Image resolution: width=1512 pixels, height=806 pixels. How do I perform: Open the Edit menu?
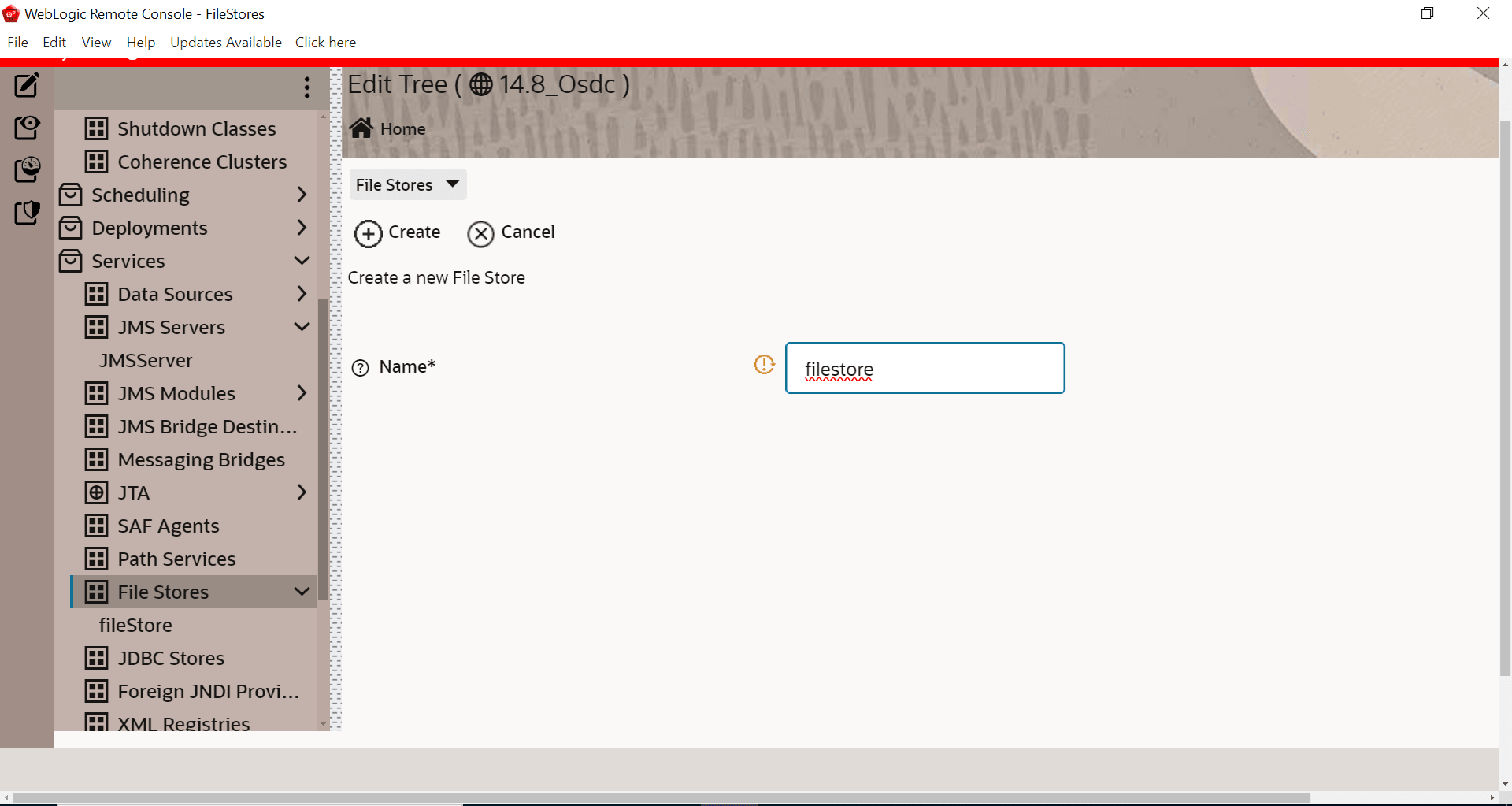coord(54,43)
